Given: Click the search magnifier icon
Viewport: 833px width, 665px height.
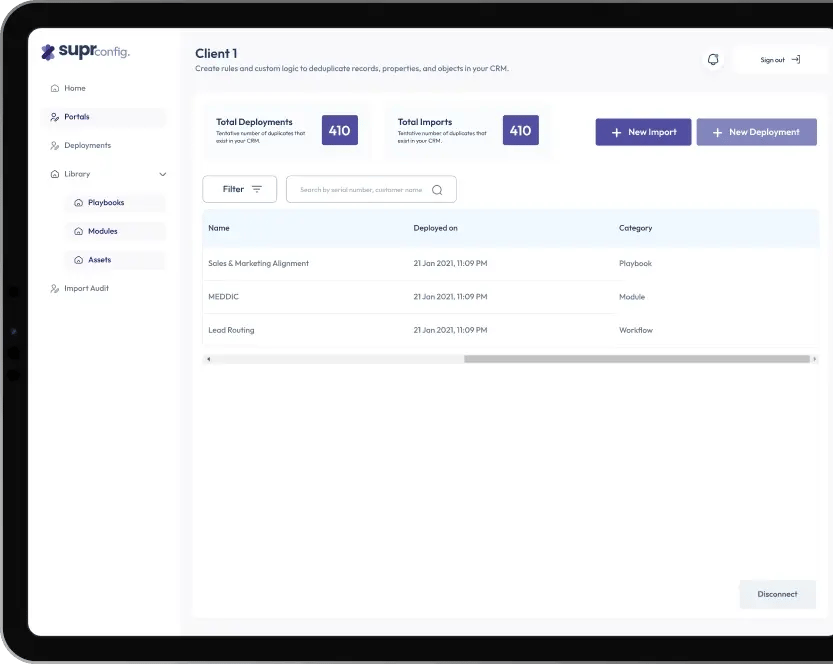Looking at the screenshot, I should [437, 190].
